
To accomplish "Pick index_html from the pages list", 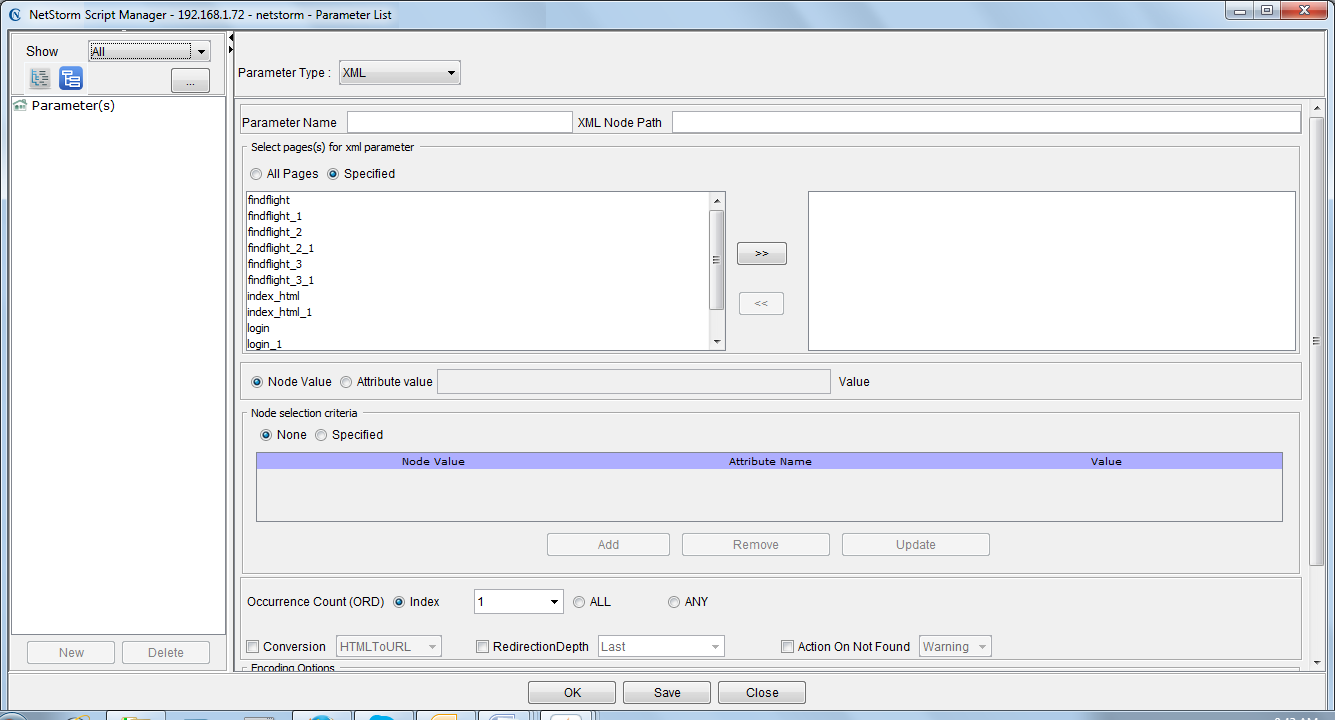I will tap(273, 296).
